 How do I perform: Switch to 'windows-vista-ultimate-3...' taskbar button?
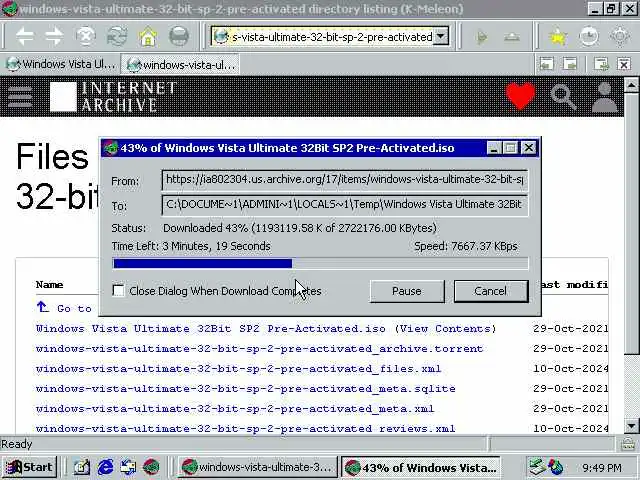(258, 467)
